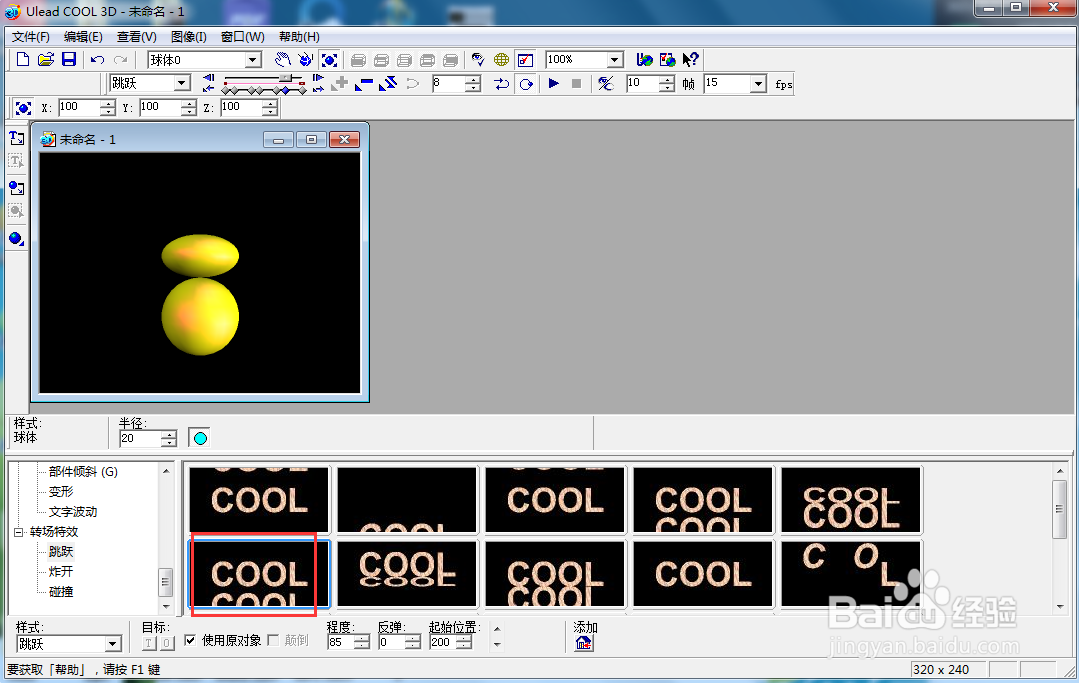Select 碰撞 in effects tree
The height and width of the screenshot is (683, 1079).
point(61,592)
